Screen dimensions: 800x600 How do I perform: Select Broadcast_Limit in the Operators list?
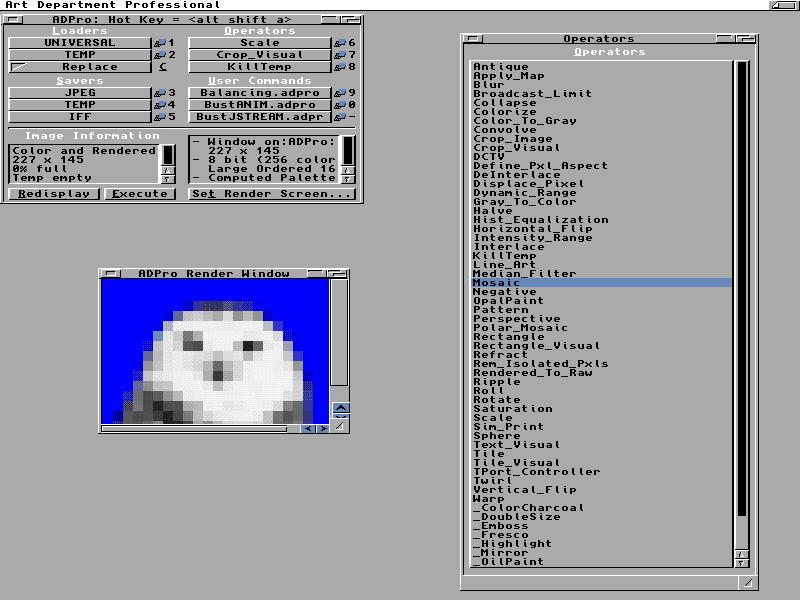[601, 94]
